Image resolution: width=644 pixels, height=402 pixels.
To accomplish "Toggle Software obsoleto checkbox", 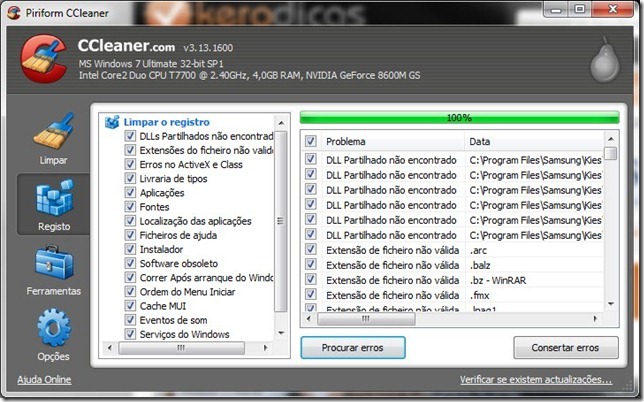I will [x=130, y=263].
